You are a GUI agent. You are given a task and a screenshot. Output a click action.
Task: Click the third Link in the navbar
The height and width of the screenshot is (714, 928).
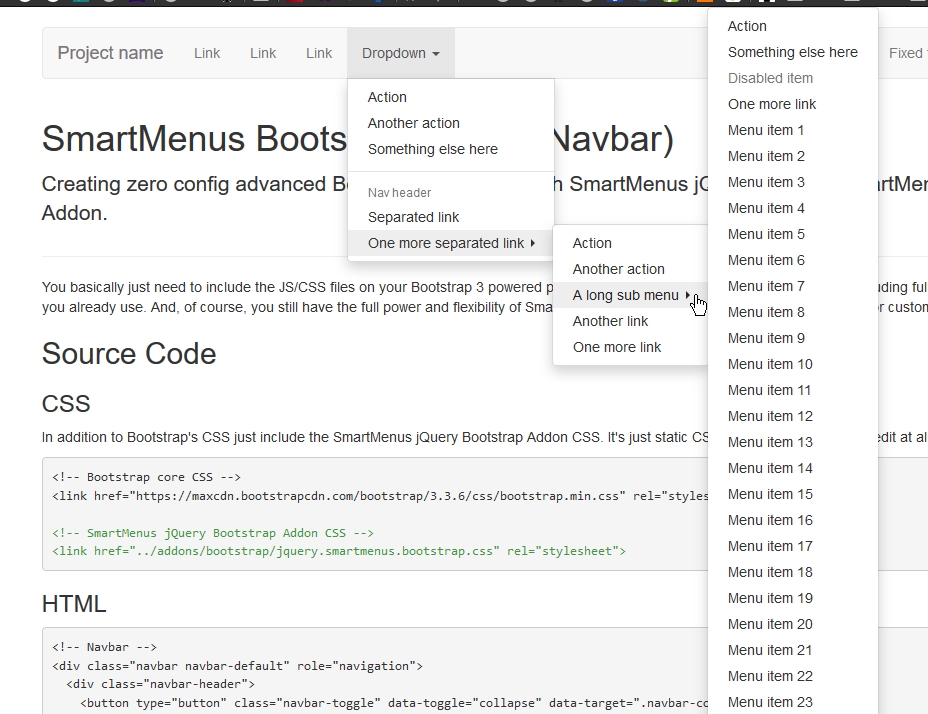click(319, 53)
